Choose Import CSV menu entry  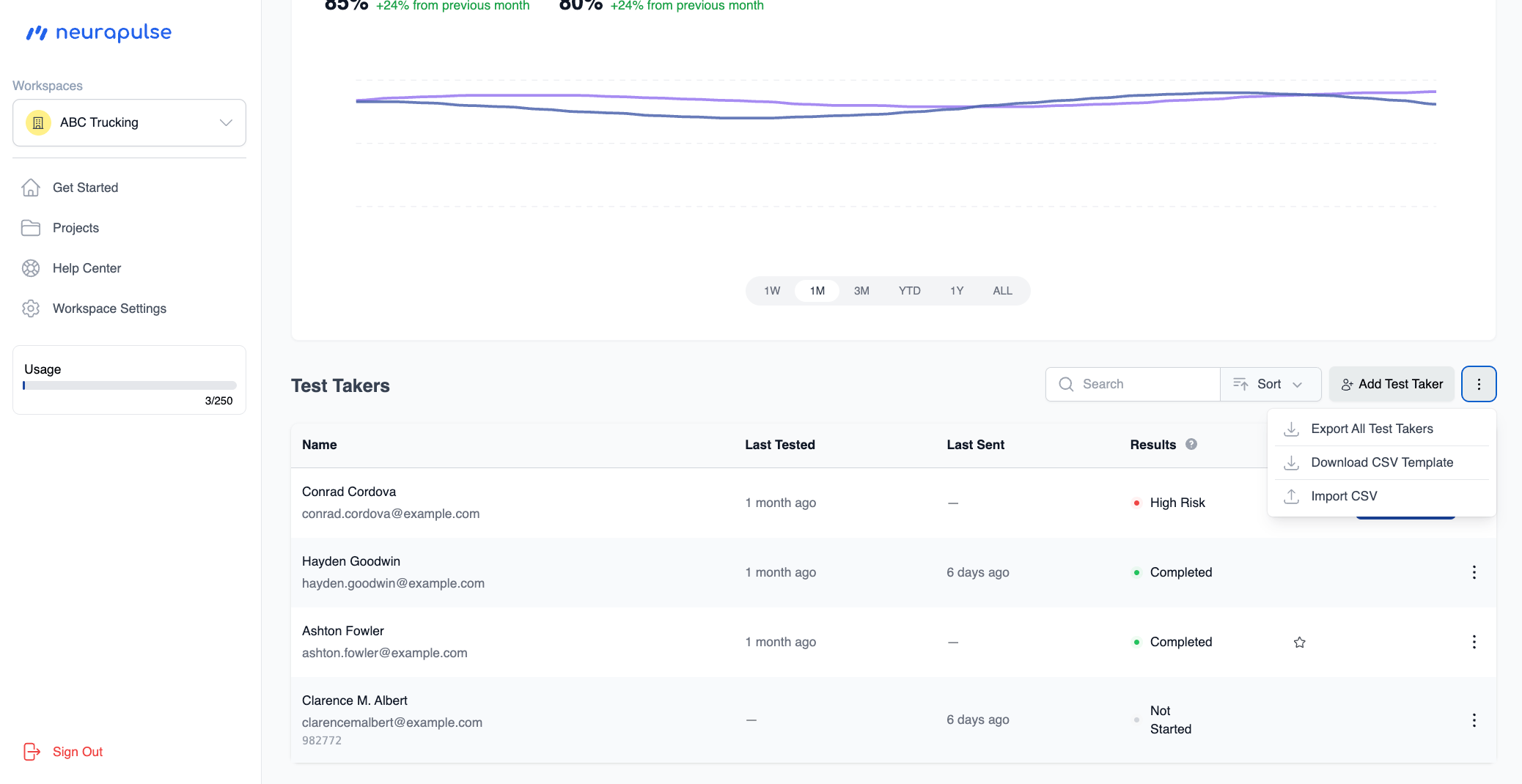(x=1381, y=496)
